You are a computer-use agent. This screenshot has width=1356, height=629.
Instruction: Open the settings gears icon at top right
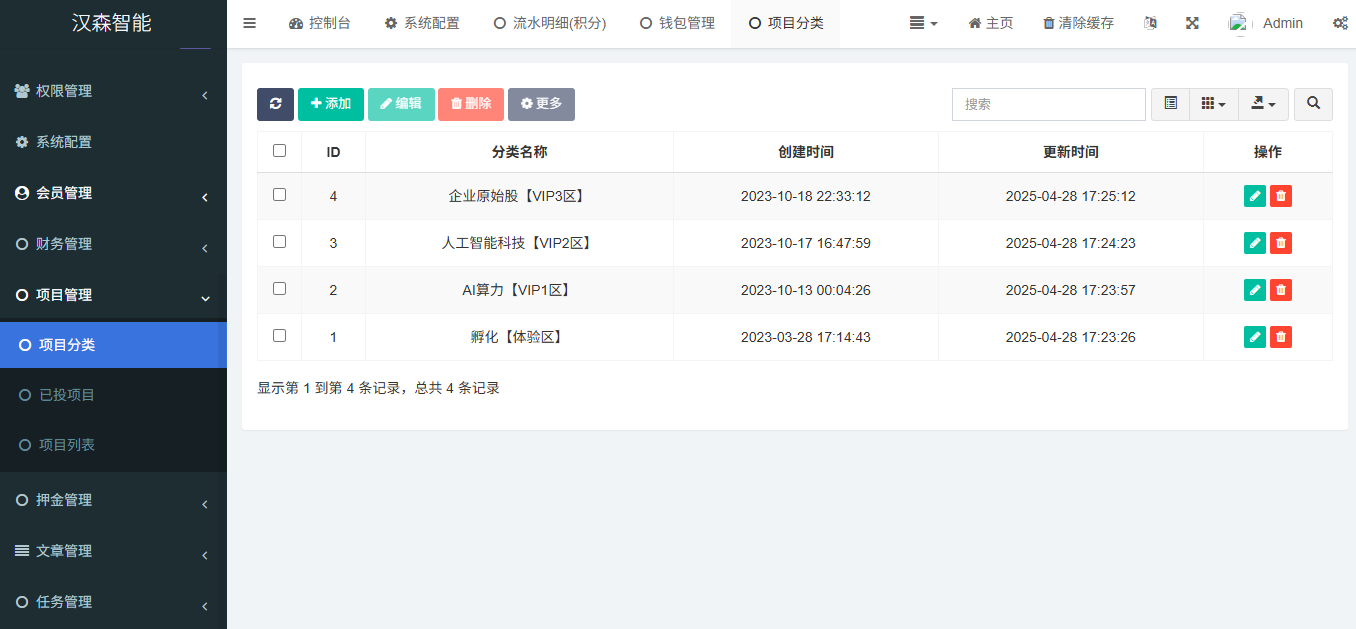[1340, 23]
